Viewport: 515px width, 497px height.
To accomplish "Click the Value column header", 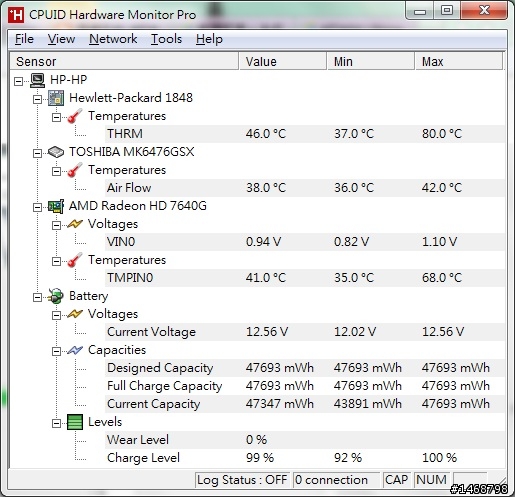I will [283, 61].
